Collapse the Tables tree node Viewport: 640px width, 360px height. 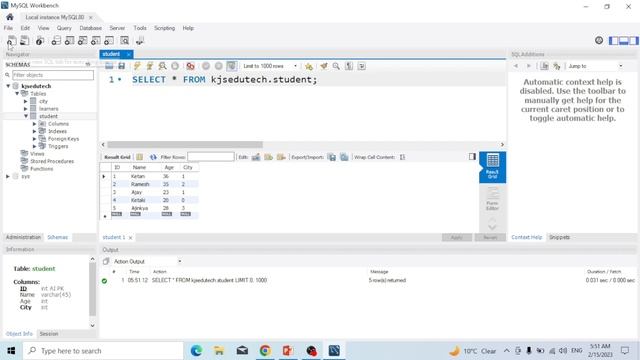(17, 93)
